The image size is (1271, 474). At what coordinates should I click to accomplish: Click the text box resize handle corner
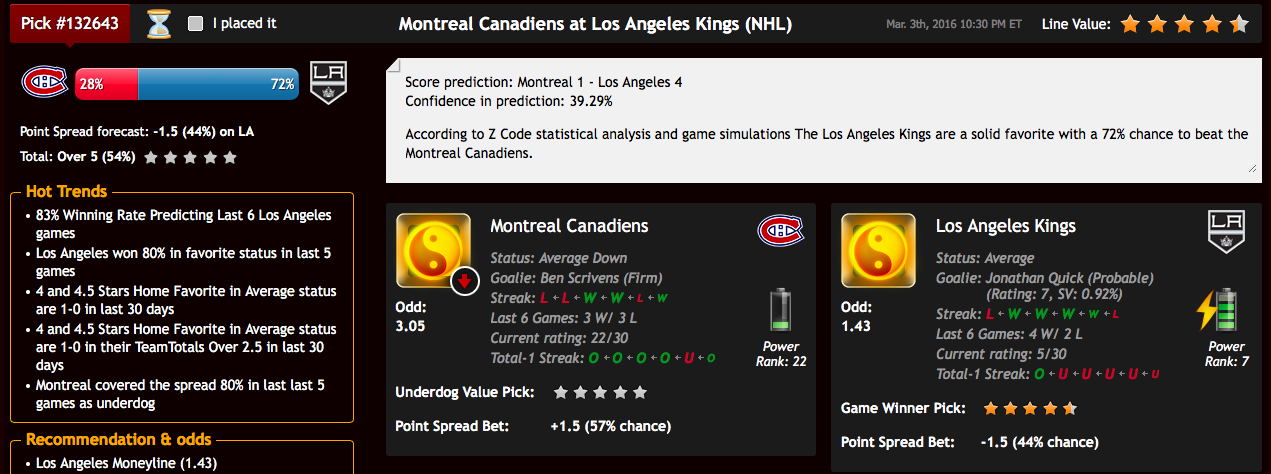(x=1251, y=170)
